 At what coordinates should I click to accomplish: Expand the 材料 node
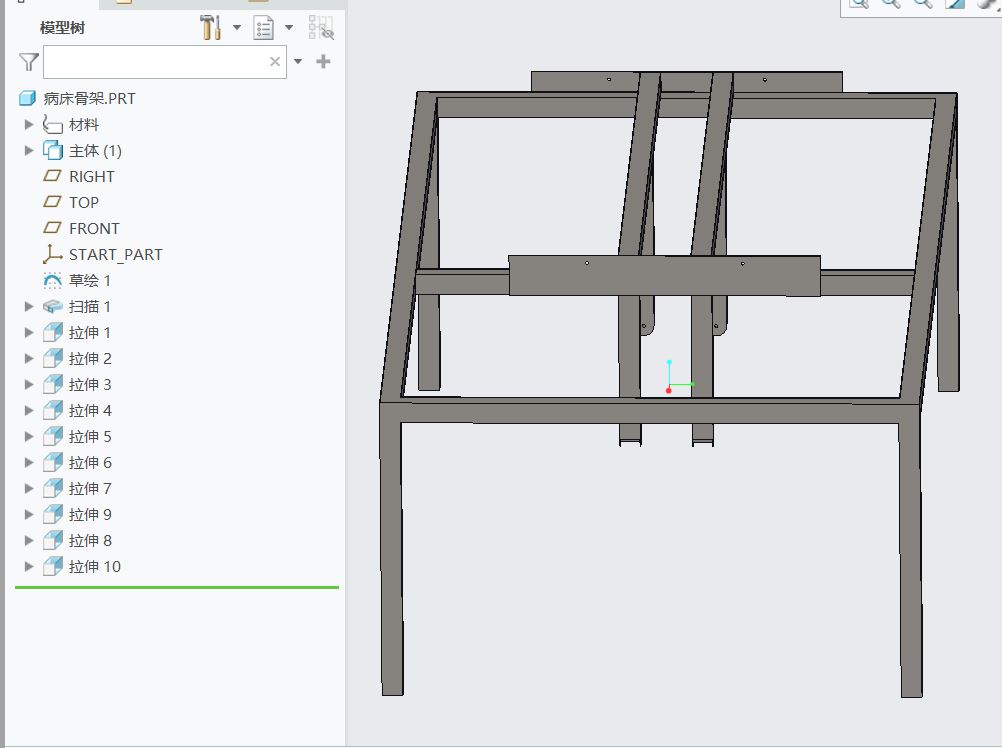(29, 125)
